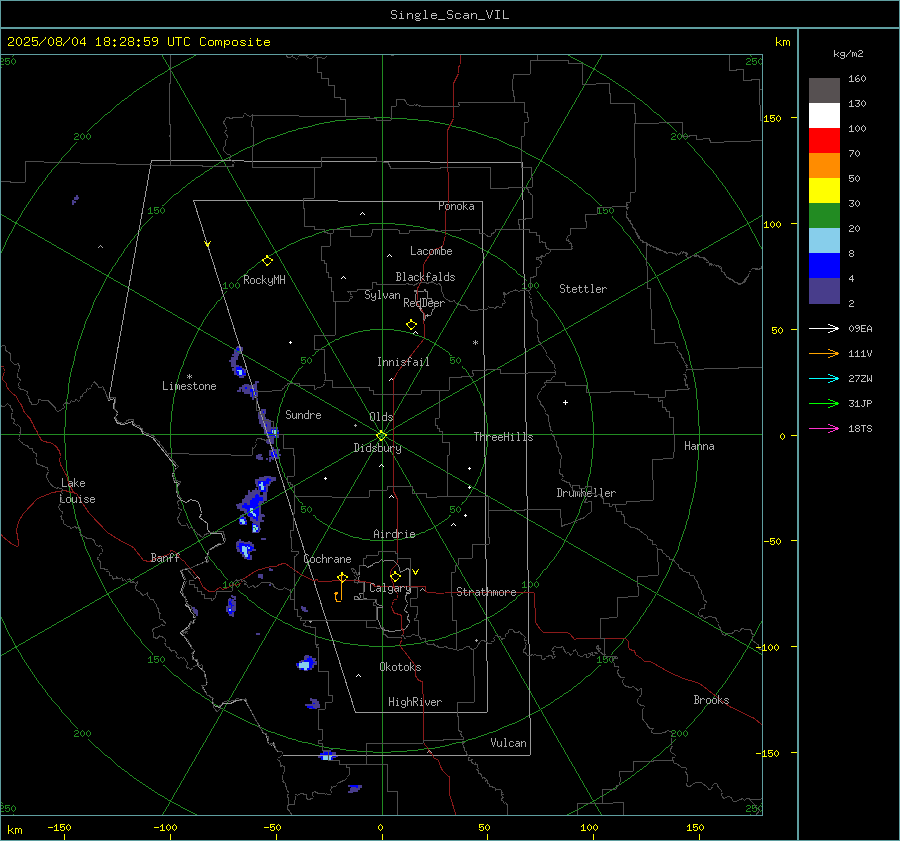This screenshot has width=900, height=841.
Task: Click the Ponoka city label
Action: pyautogui.click(x=456, y=206)
